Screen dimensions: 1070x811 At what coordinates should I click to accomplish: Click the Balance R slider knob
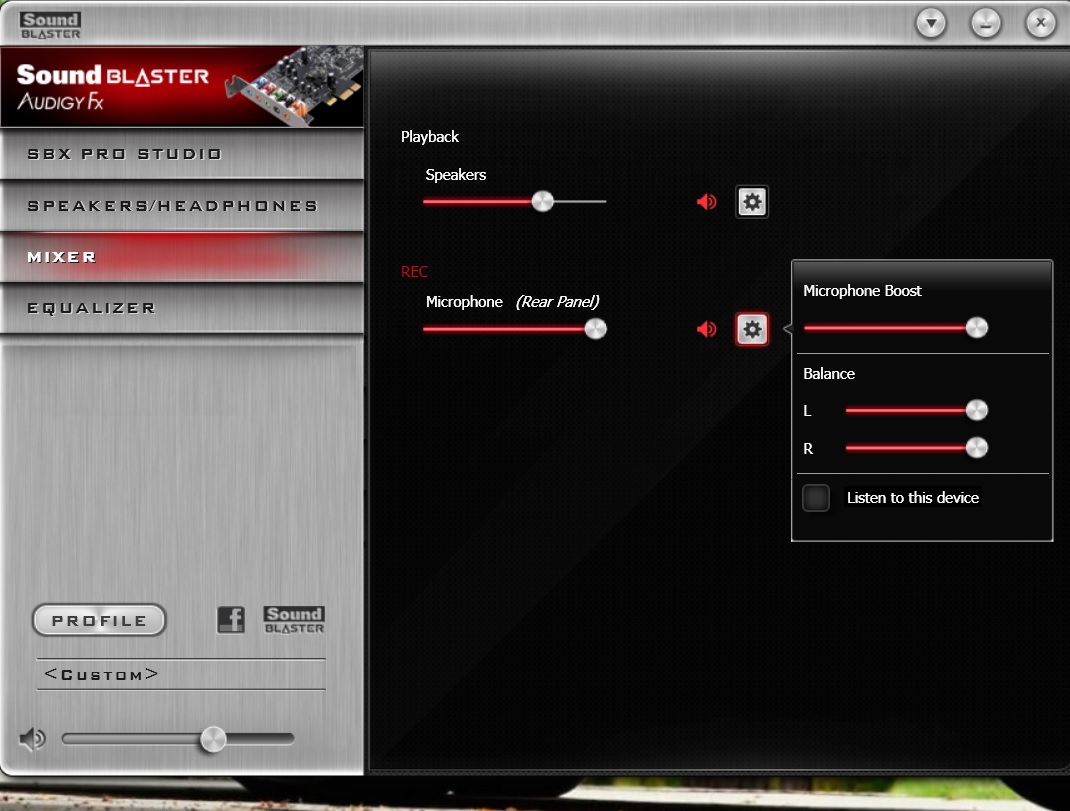coord(977,448)
